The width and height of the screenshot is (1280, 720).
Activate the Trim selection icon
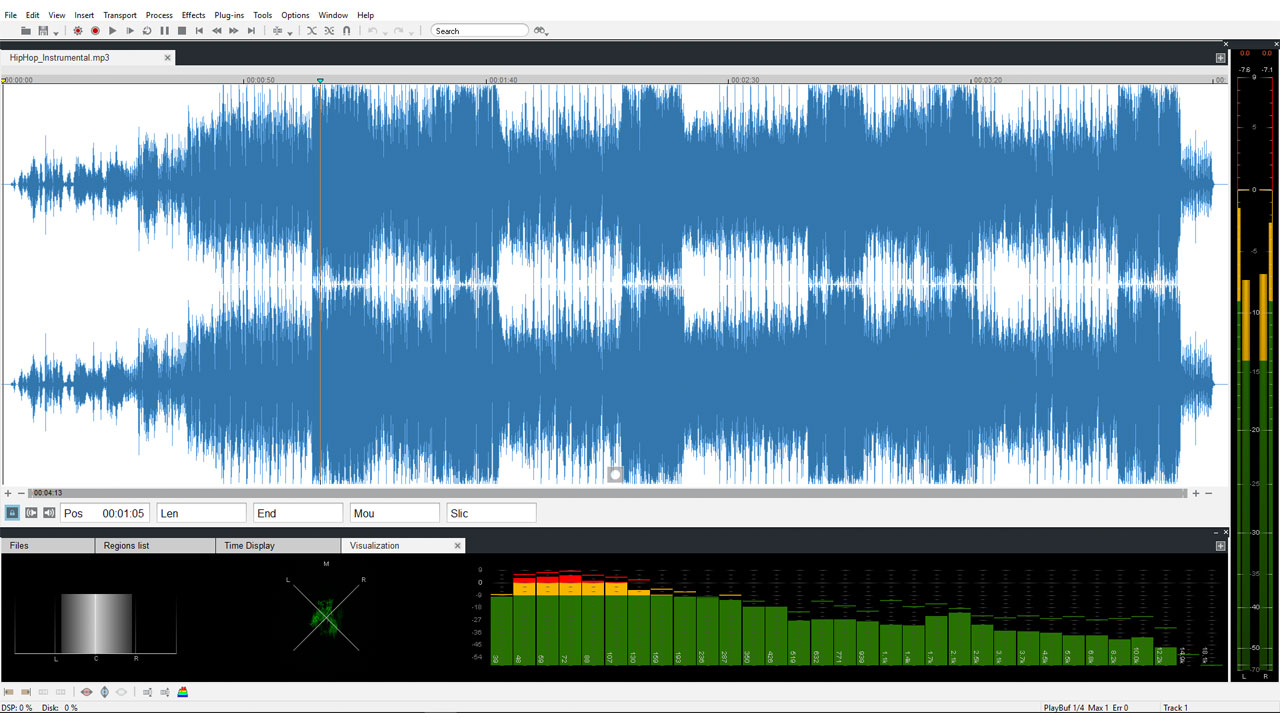(327, 30)
